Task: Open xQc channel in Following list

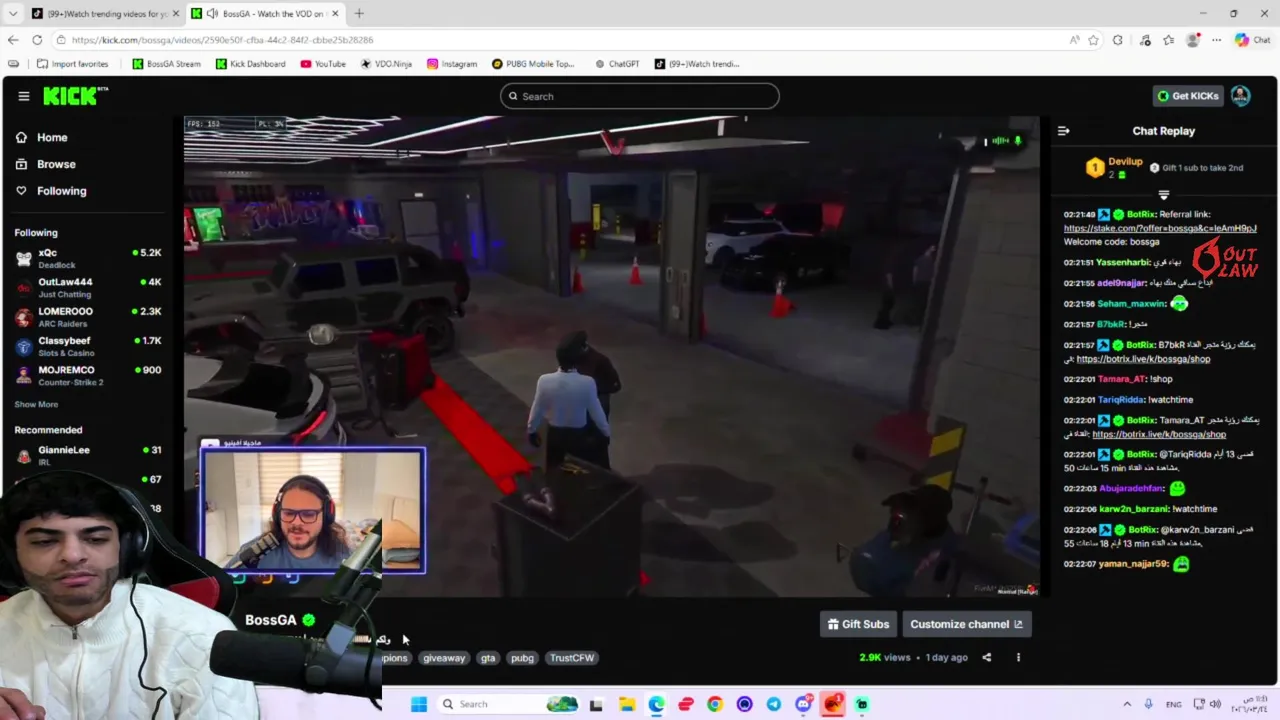Action: (88, 258)
